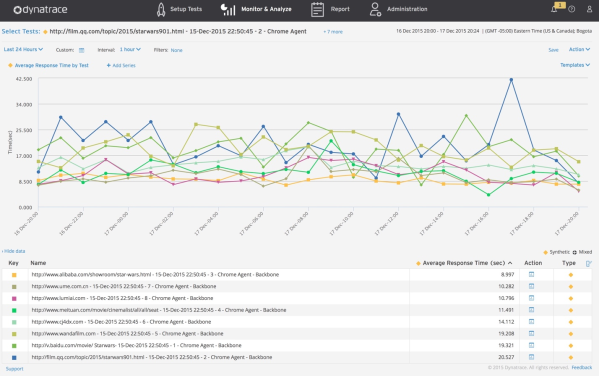Screen dimensions: 599x376
Task: Click the action icon for film.qq.com row
Action: 531,357
